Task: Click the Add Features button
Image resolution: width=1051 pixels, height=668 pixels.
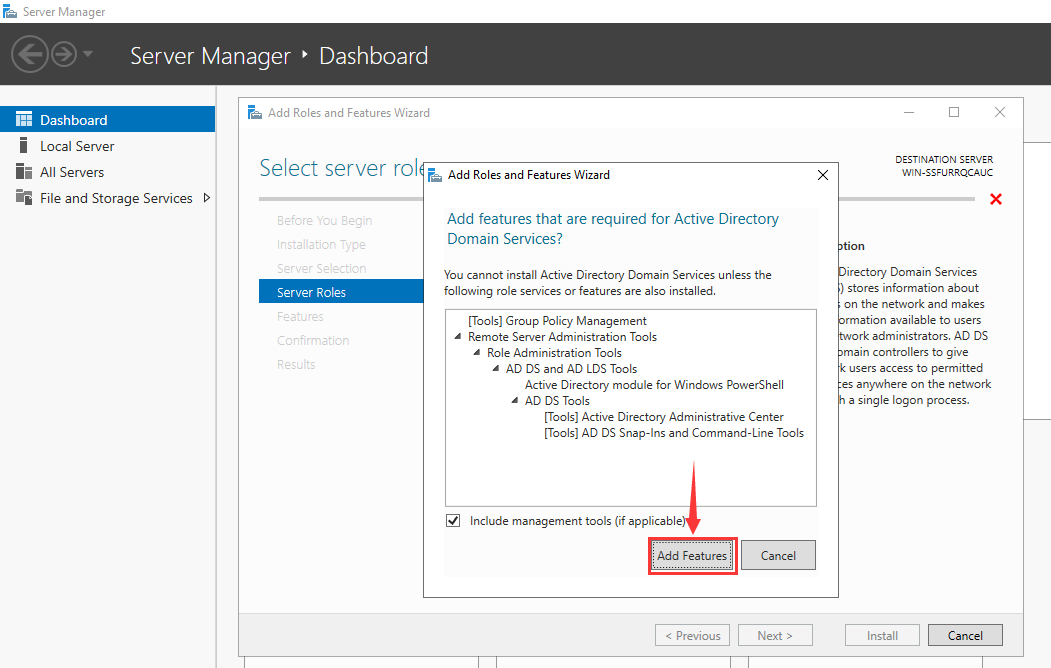Action: tap(692, 555)
